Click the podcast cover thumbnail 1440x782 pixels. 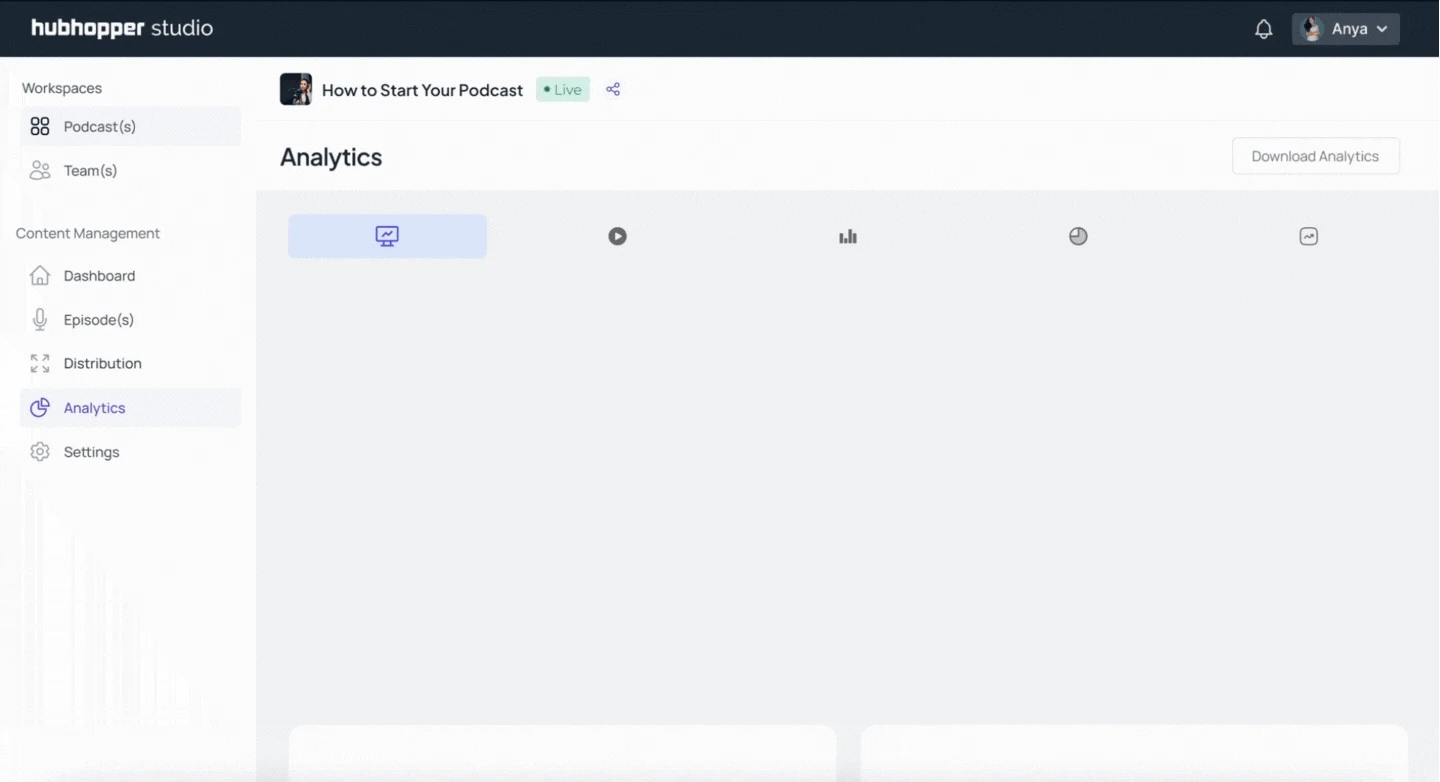[x=296, y=89]
